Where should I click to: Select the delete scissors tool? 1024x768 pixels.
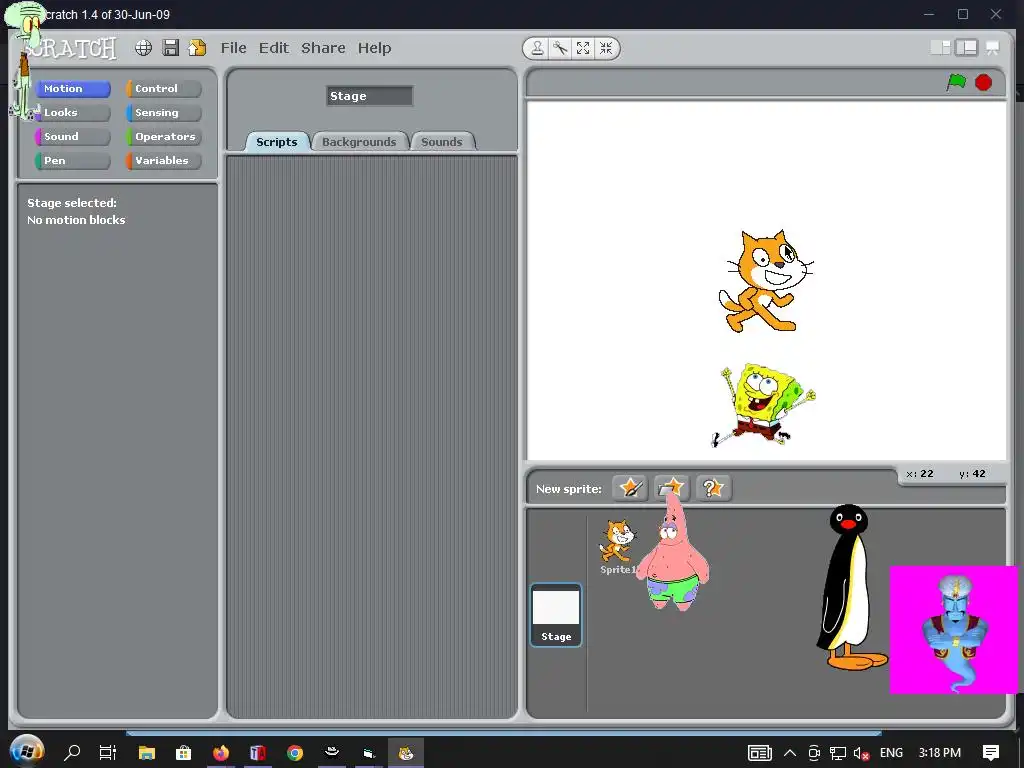(x=560, y=48)
